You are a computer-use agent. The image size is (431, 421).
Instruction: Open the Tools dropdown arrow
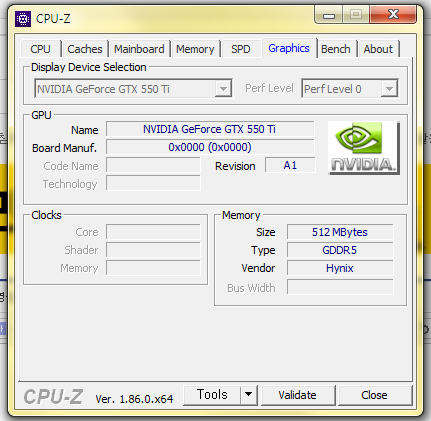(249, 395)
